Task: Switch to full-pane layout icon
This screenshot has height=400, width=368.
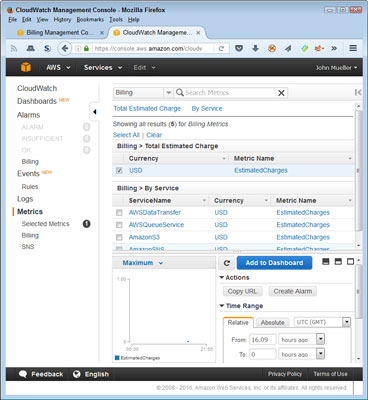Action: point(350,262)
